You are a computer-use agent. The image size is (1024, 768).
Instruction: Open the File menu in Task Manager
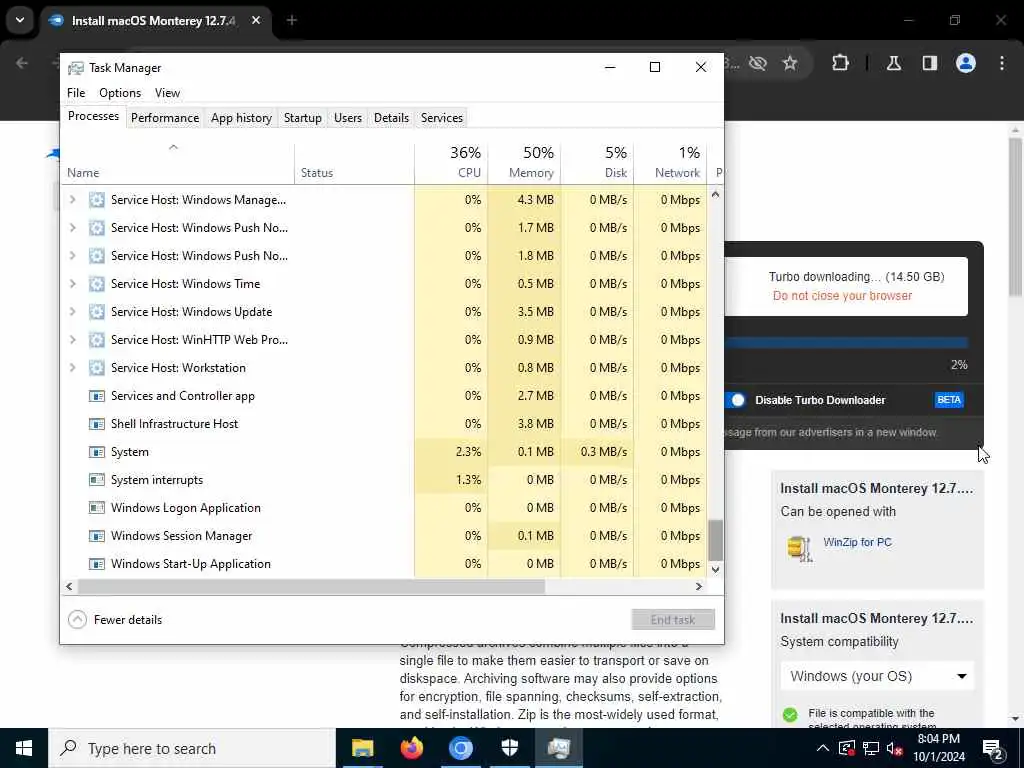(x=76, y=93)
